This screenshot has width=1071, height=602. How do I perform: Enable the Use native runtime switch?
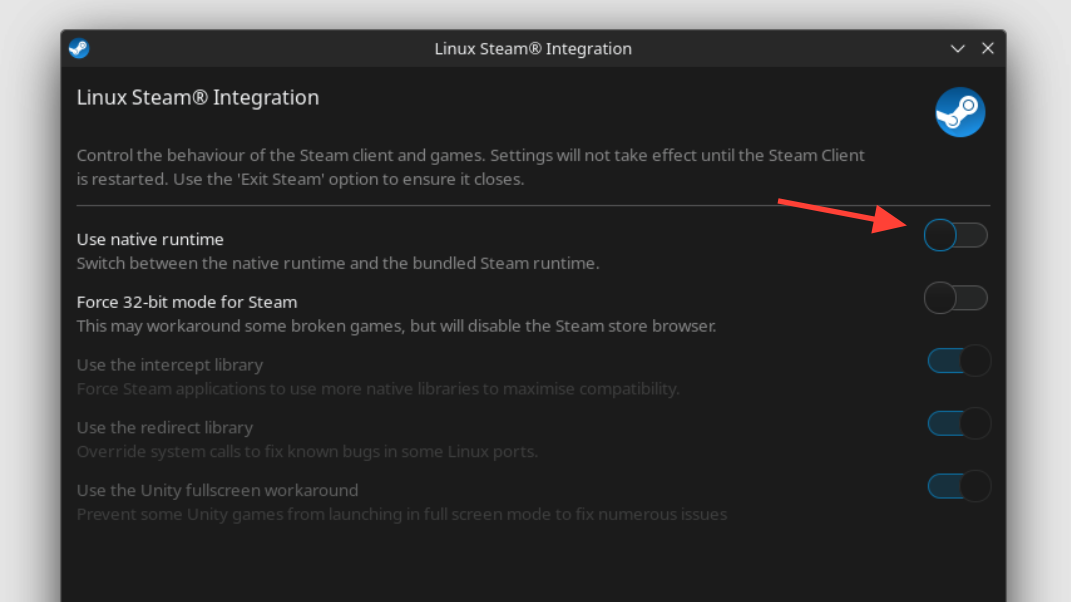956,236
